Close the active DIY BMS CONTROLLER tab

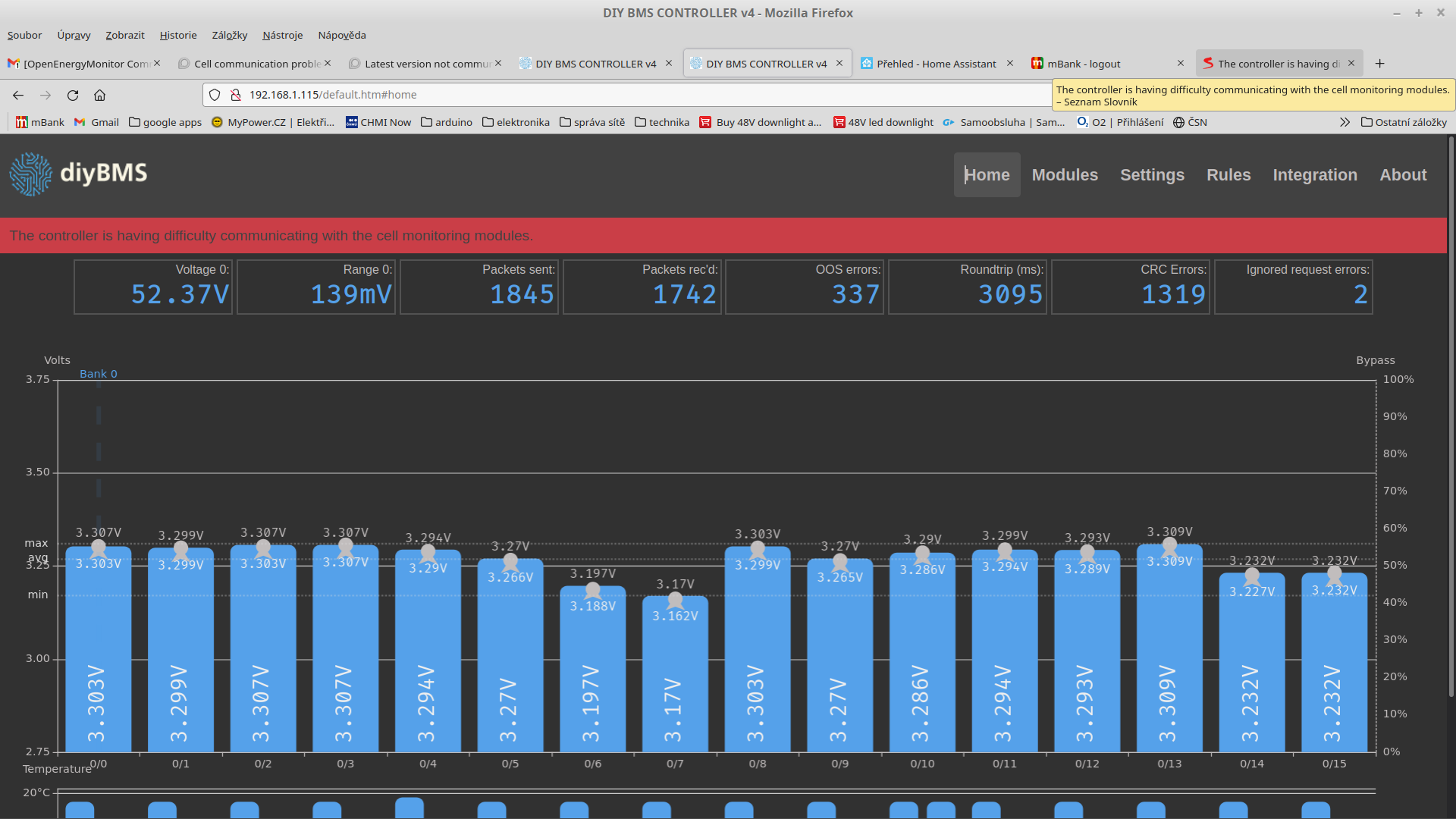tap(839, 64)
